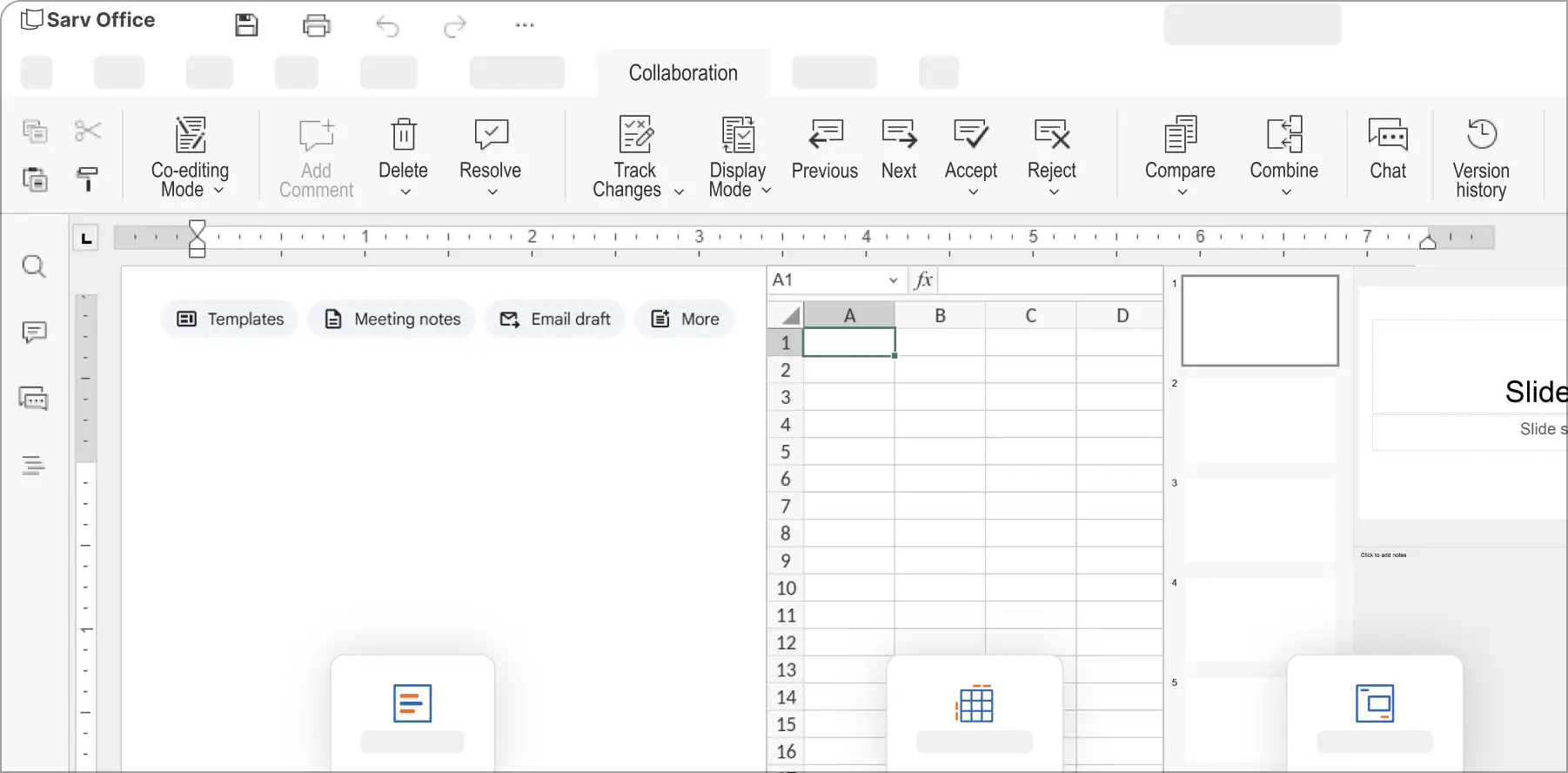
Task: Click the Templates button
Action: (x=230, y=319)
